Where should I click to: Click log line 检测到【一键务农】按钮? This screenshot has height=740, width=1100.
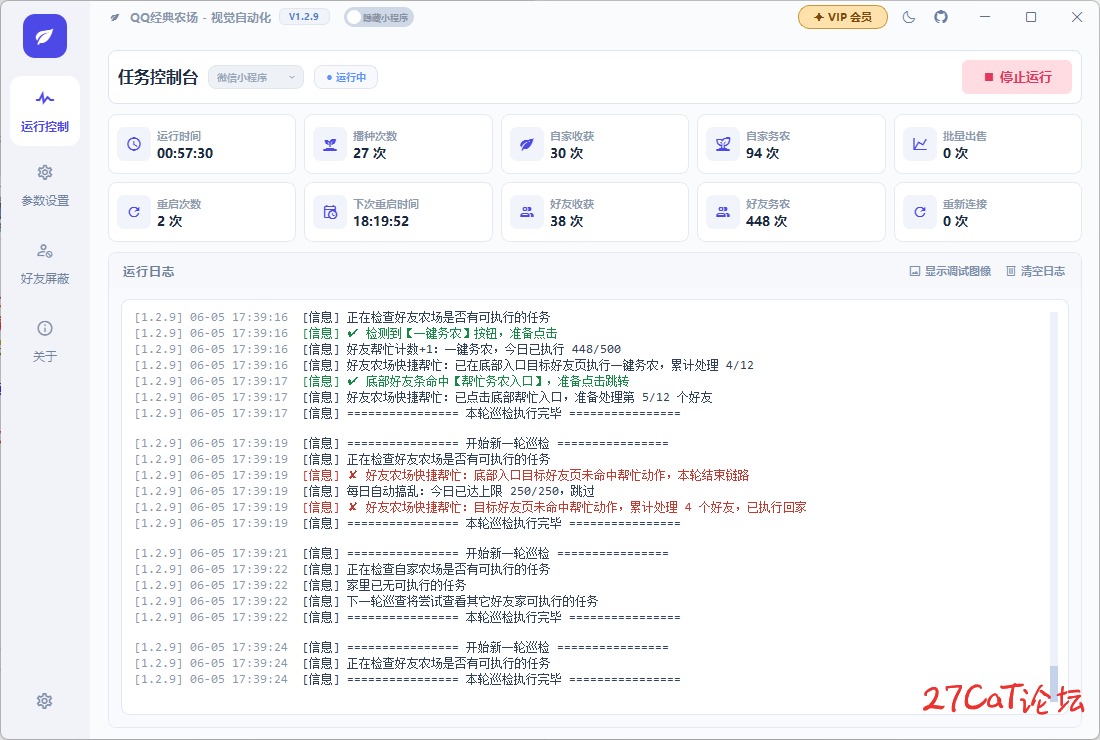click(x=346, y=333)
